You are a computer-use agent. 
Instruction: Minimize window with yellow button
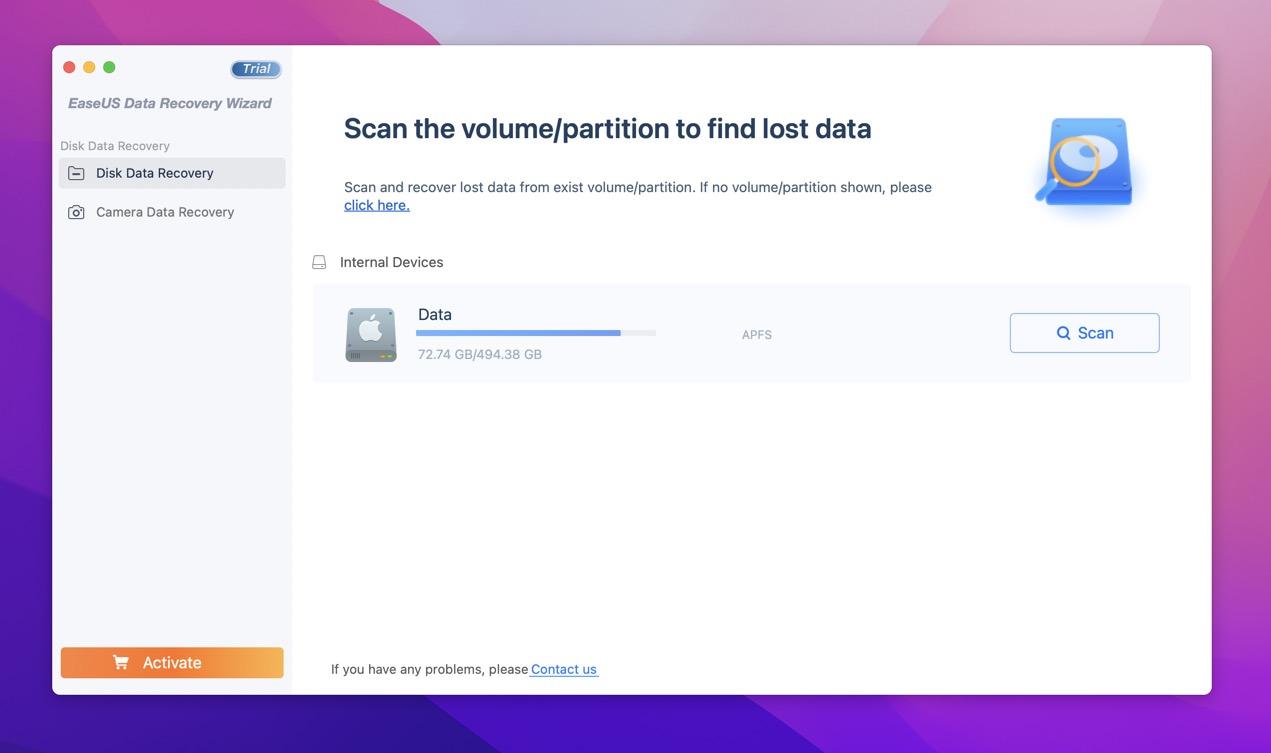pyautogui.click(x=89, y=67)
